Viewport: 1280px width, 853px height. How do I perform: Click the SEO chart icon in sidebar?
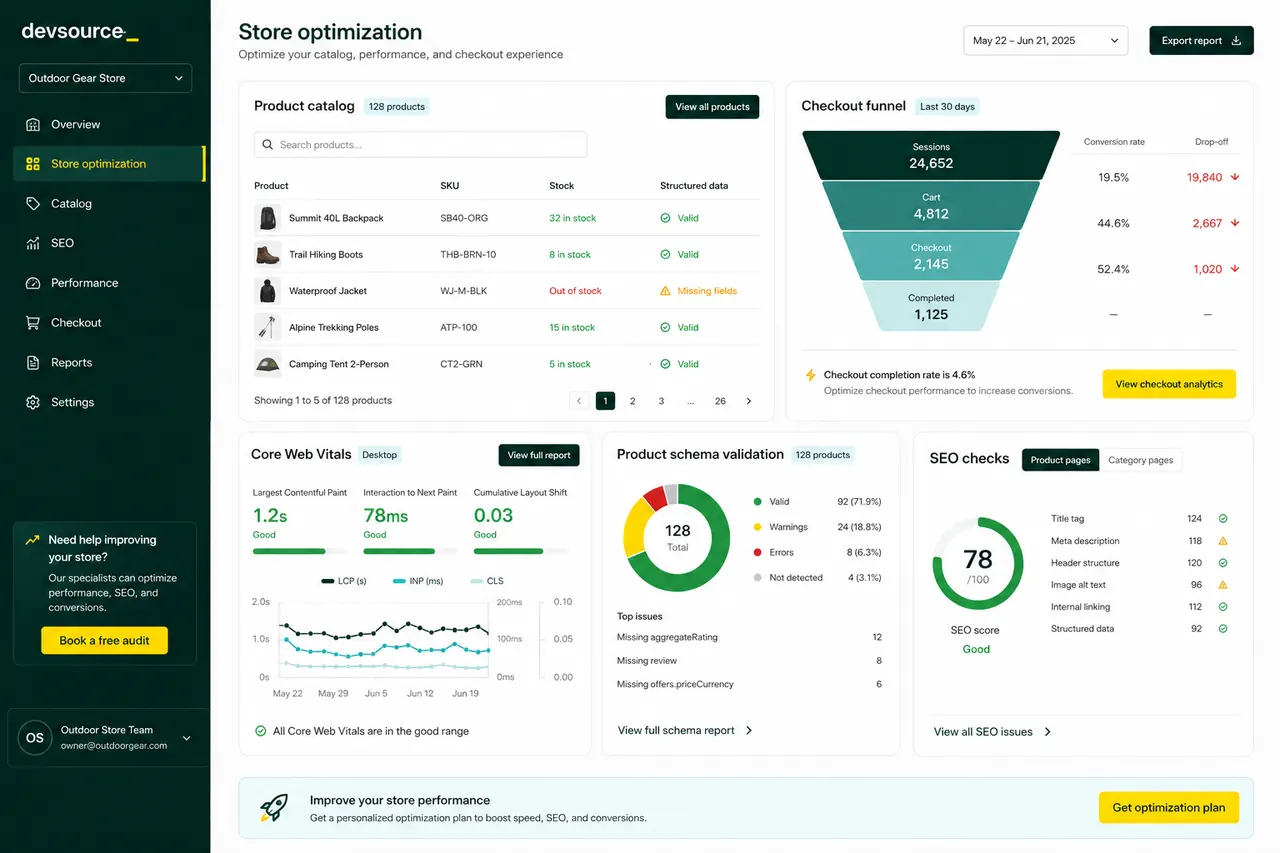click(32, 243)
